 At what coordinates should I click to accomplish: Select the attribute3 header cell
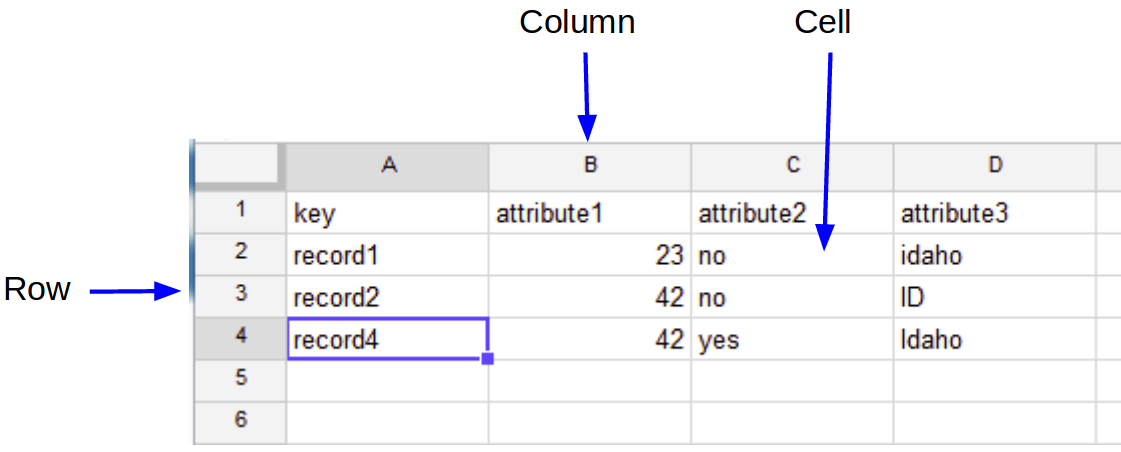[x=994, y=212]
